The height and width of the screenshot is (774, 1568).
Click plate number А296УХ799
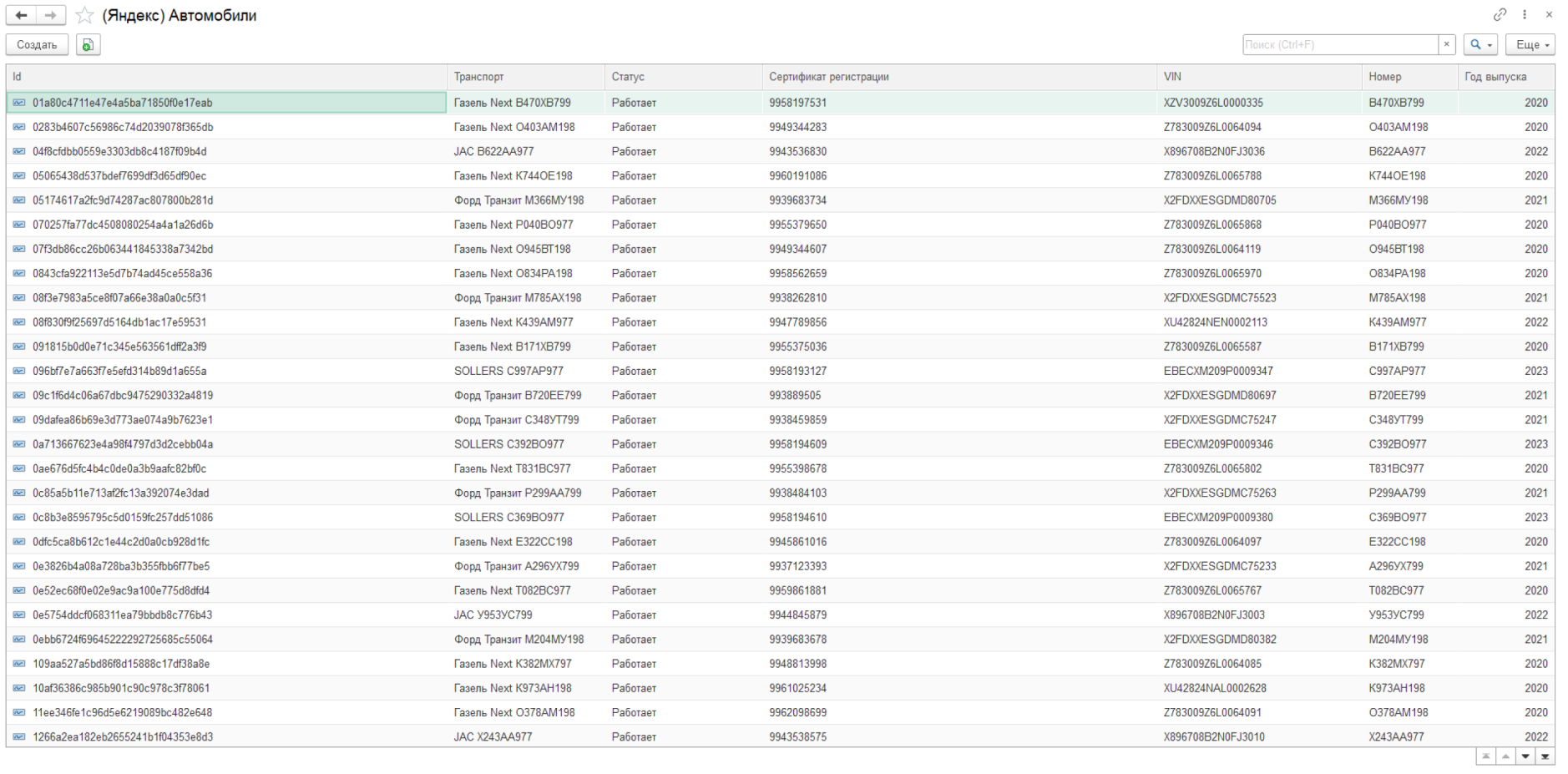click(1396, 566)
